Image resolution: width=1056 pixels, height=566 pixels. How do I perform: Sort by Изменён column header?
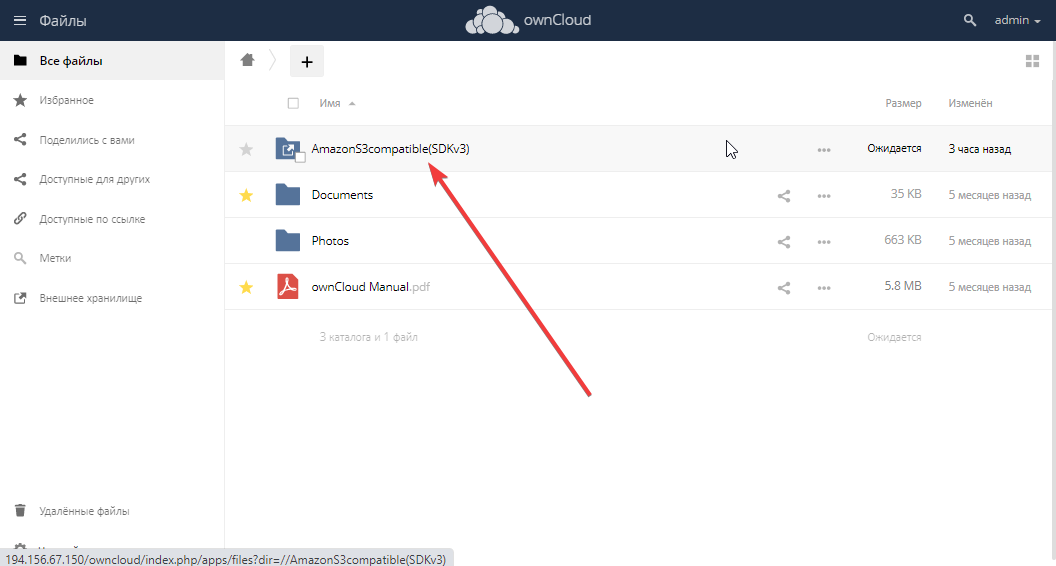click(970, 103)
